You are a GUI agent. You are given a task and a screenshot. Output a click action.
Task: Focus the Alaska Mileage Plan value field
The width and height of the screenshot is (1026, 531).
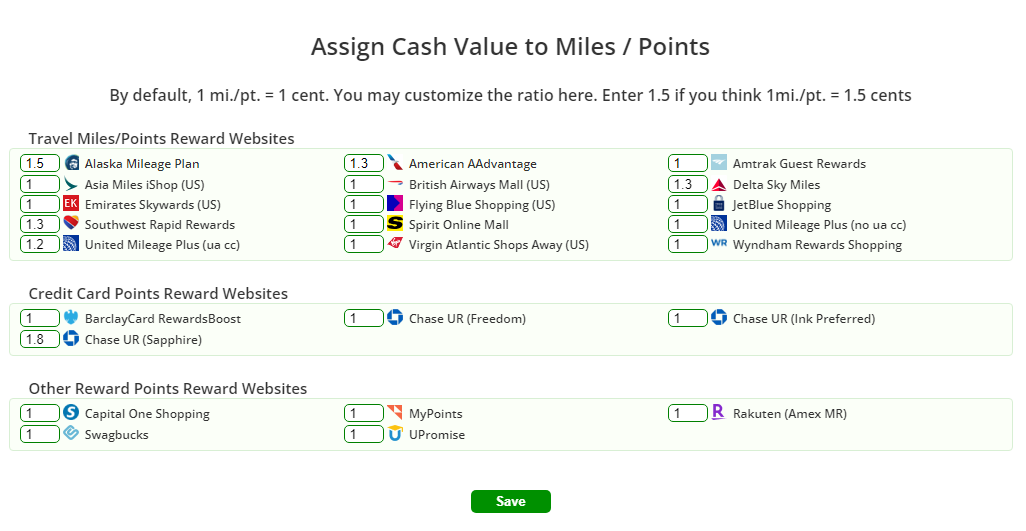40,164
